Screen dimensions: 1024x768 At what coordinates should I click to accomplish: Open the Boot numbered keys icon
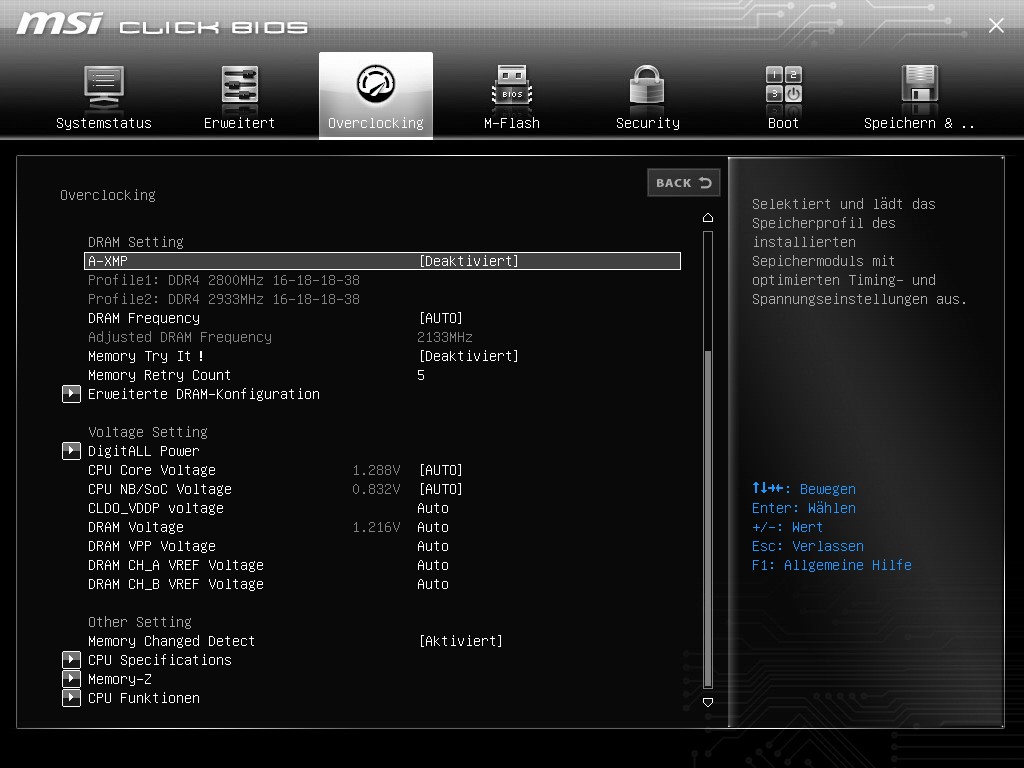(784, 85)
